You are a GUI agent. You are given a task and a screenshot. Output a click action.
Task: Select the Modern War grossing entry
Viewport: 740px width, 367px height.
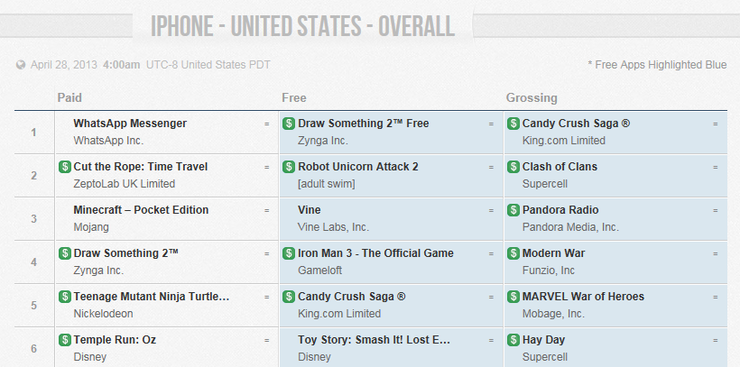[553, 253]
